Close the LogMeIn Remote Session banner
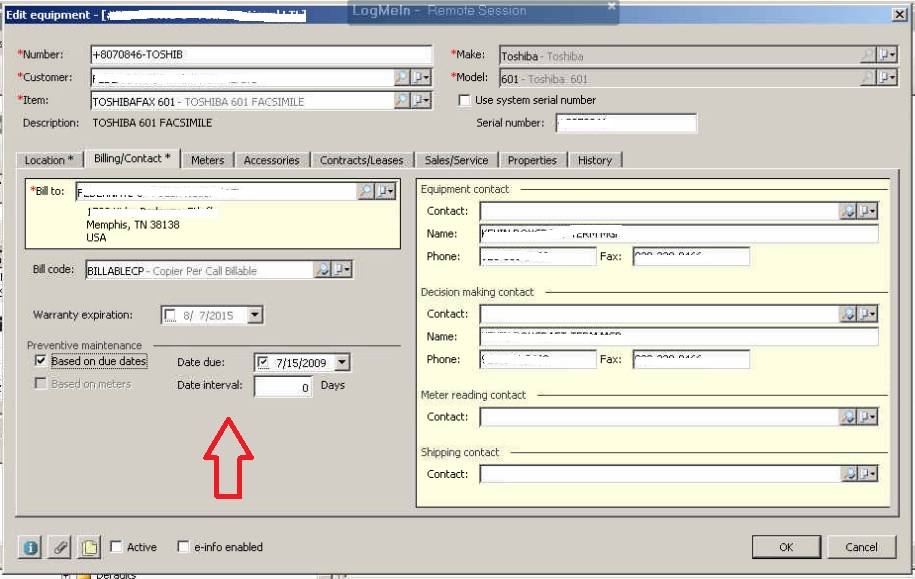The width and height of the screenshot is (915, 579). tap(611, 6)
